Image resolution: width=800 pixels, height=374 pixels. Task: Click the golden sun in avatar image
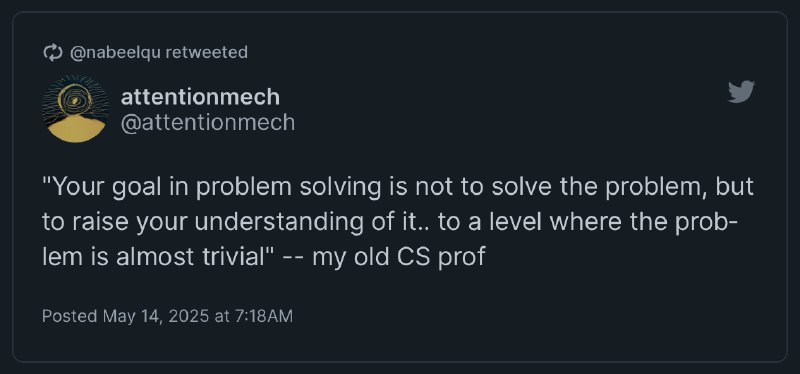[x=77, y=129]
